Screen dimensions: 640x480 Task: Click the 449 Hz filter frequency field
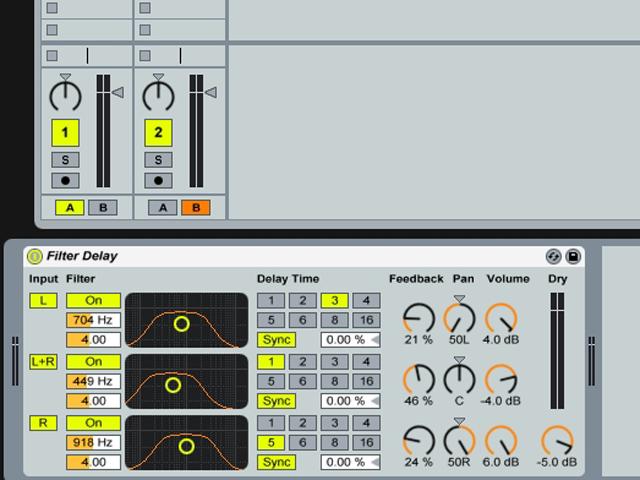93,381
